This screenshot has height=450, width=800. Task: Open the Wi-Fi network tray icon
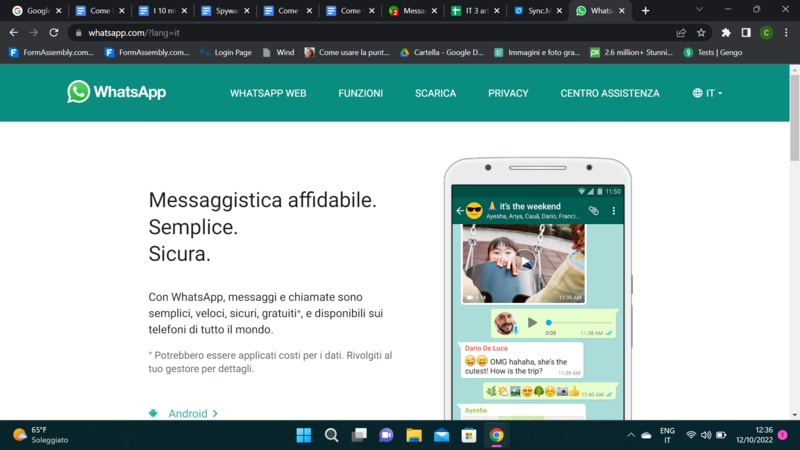691,435
